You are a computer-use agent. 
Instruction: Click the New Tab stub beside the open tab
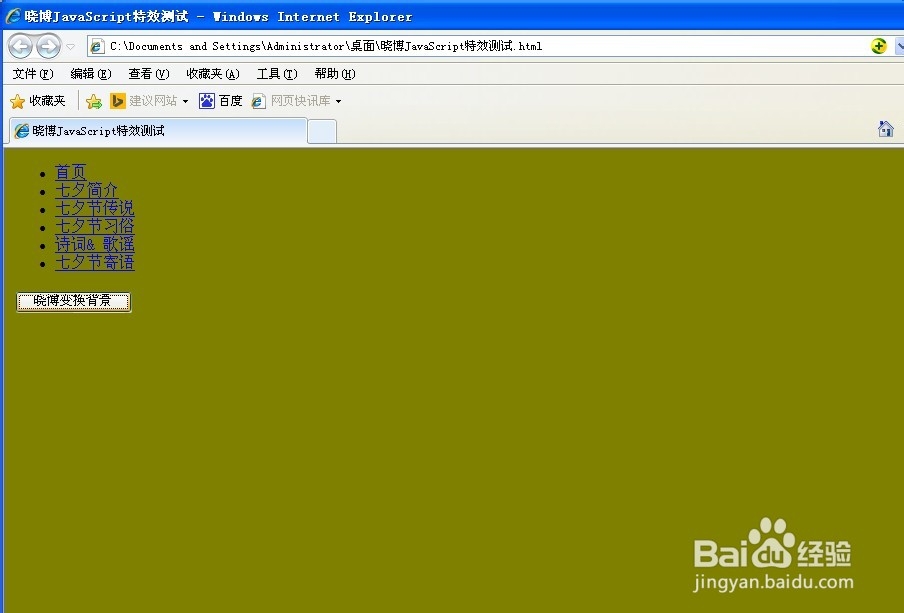point(321,130)
